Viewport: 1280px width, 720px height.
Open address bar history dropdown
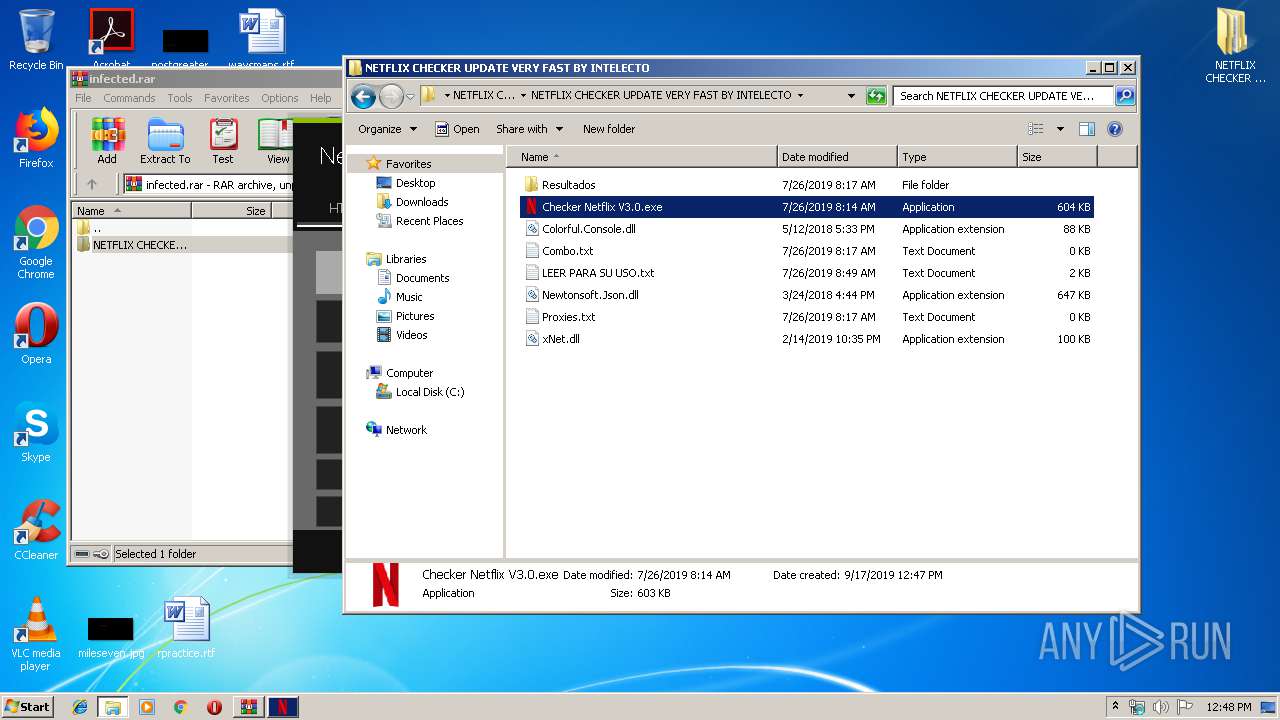click(x=851, y=96)
